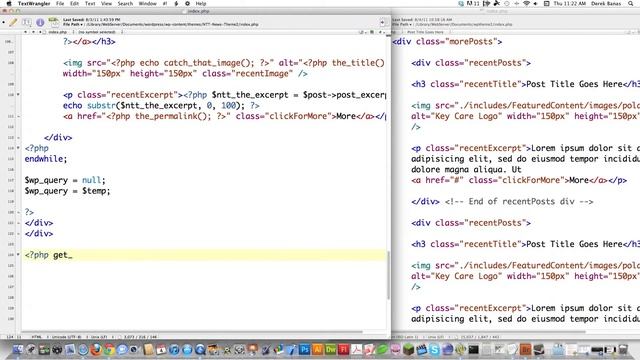Collapse the fold triangle beside '<?php get_'
This screenshot has height=360, width=640.
pos(18,255)
